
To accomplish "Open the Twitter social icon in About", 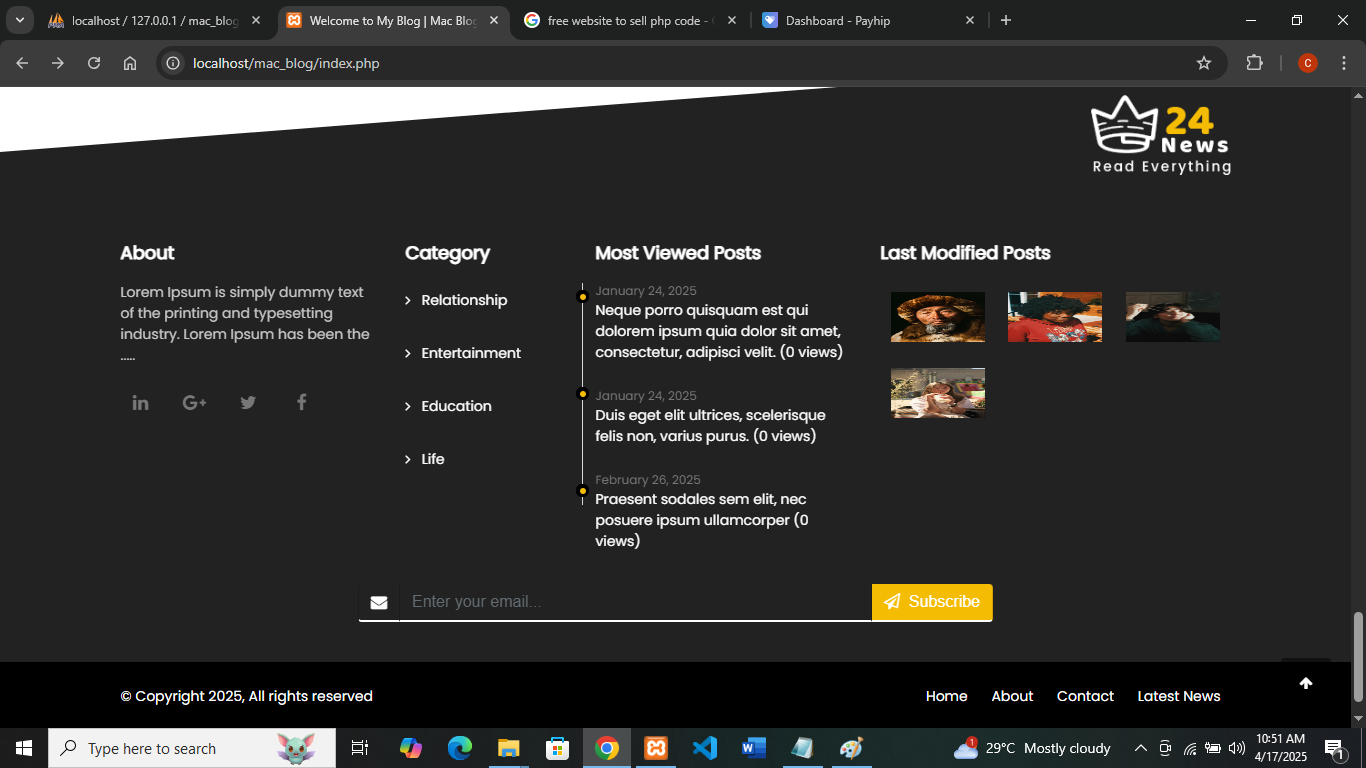I will (248, 403).
